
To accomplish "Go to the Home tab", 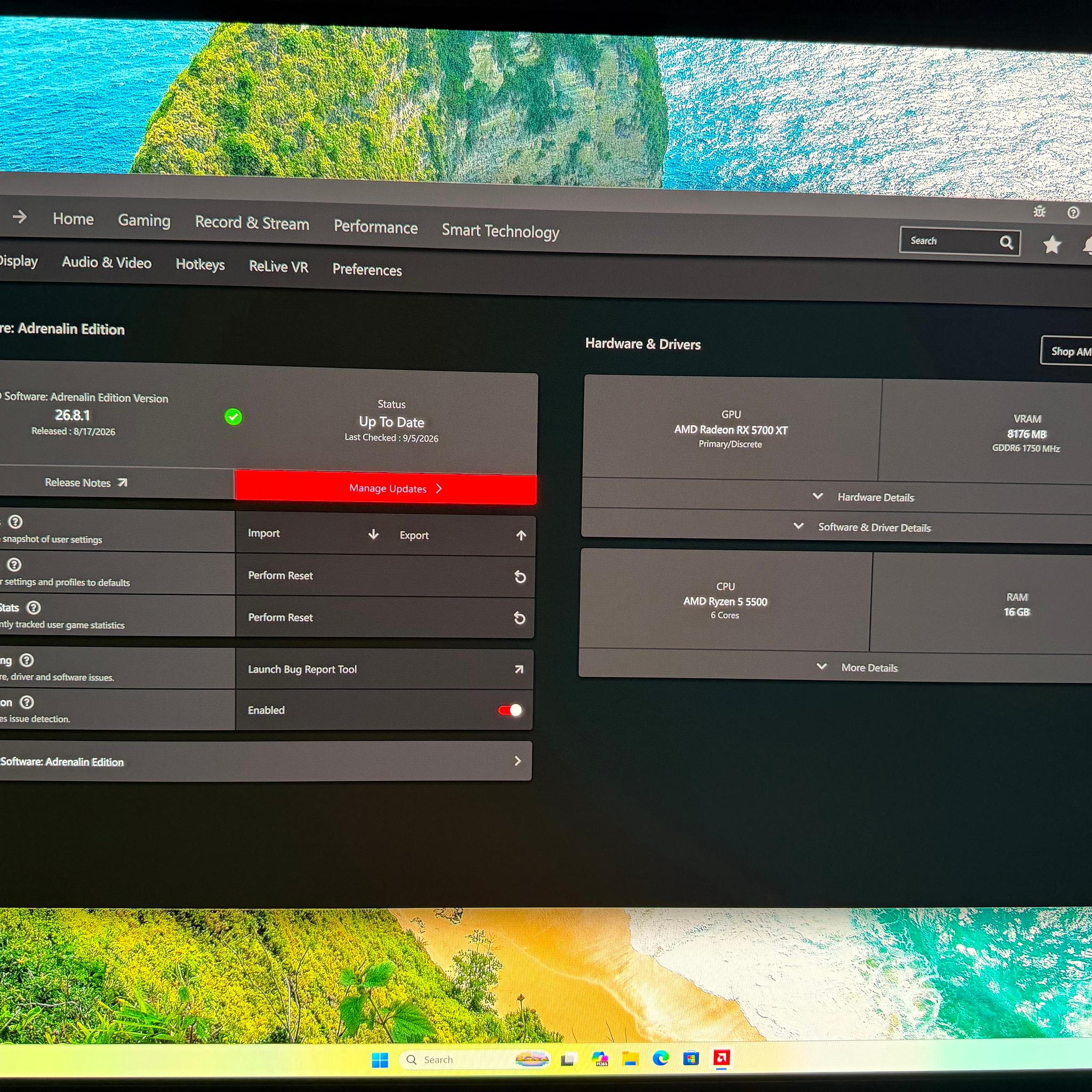I will pos(74,219).
